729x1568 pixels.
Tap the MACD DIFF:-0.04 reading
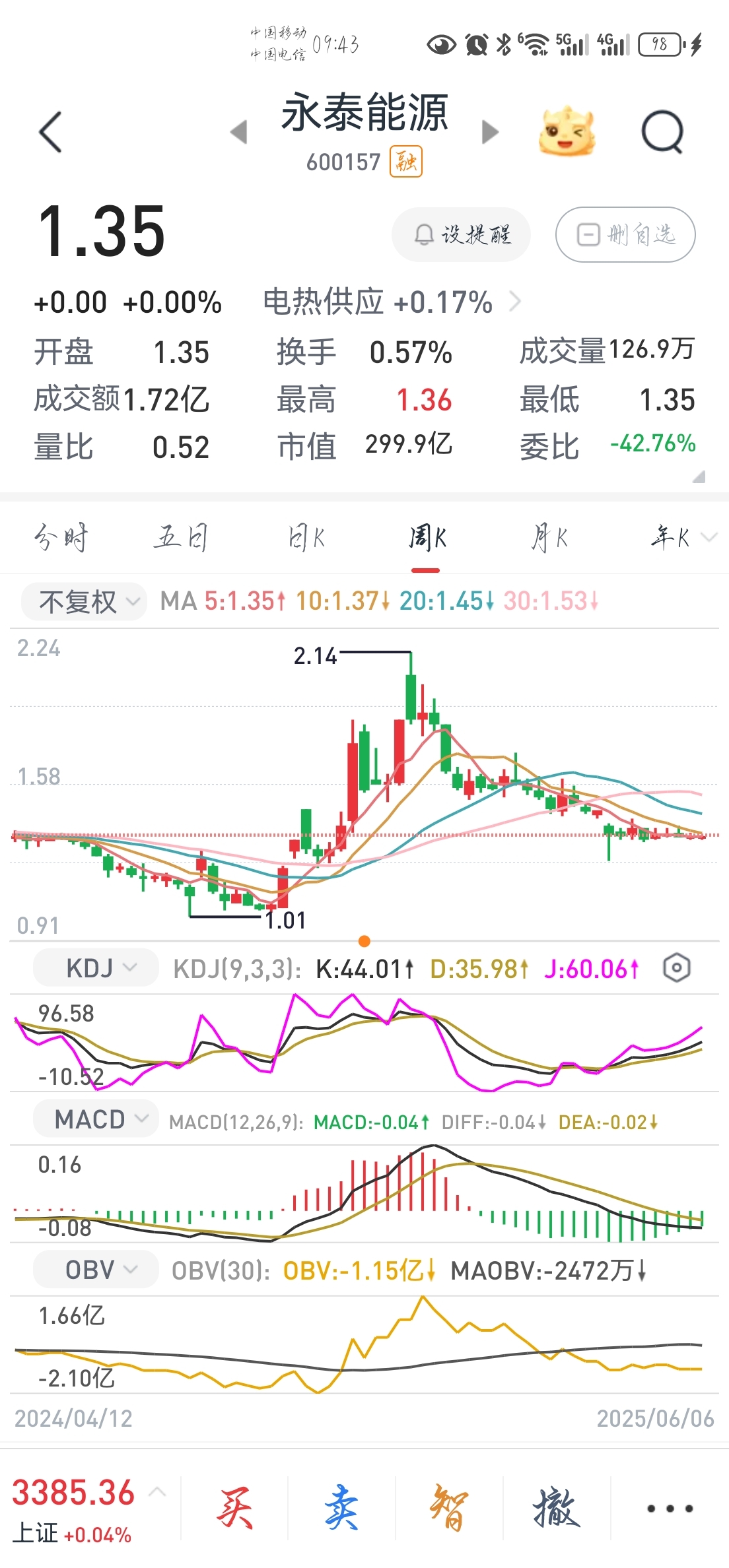pos(493,1122)
